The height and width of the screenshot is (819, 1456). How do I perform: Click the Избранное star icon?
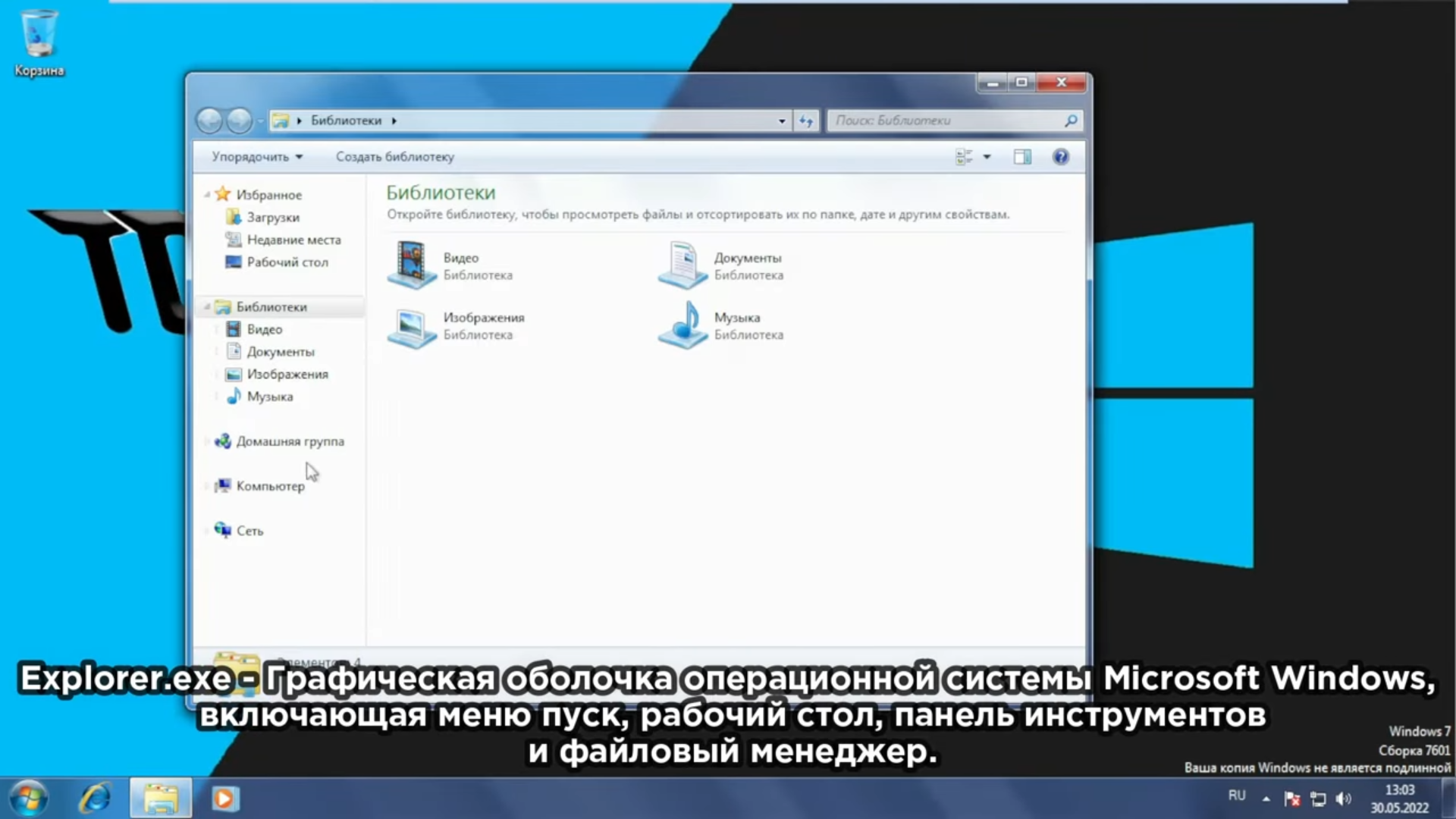click(222, 194)
